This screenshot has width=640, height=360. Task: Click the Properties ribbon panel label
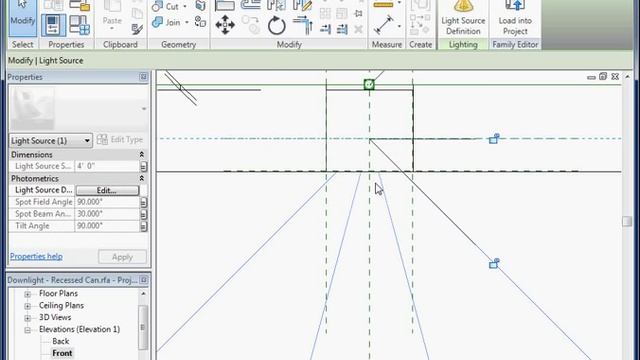click(66, 44)
